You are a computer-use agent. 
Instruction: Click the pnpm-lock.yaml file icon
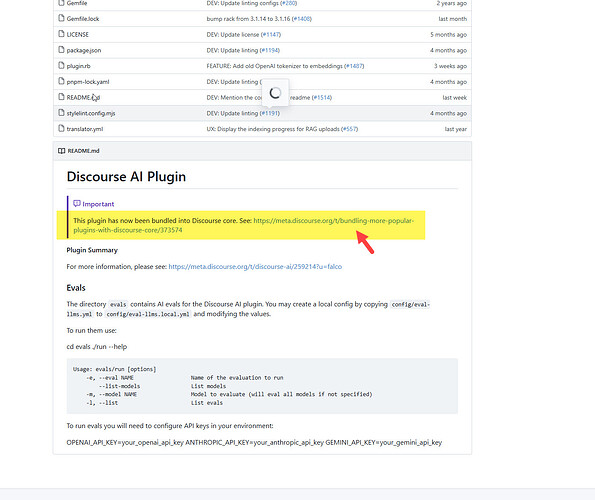pos(61,81)
